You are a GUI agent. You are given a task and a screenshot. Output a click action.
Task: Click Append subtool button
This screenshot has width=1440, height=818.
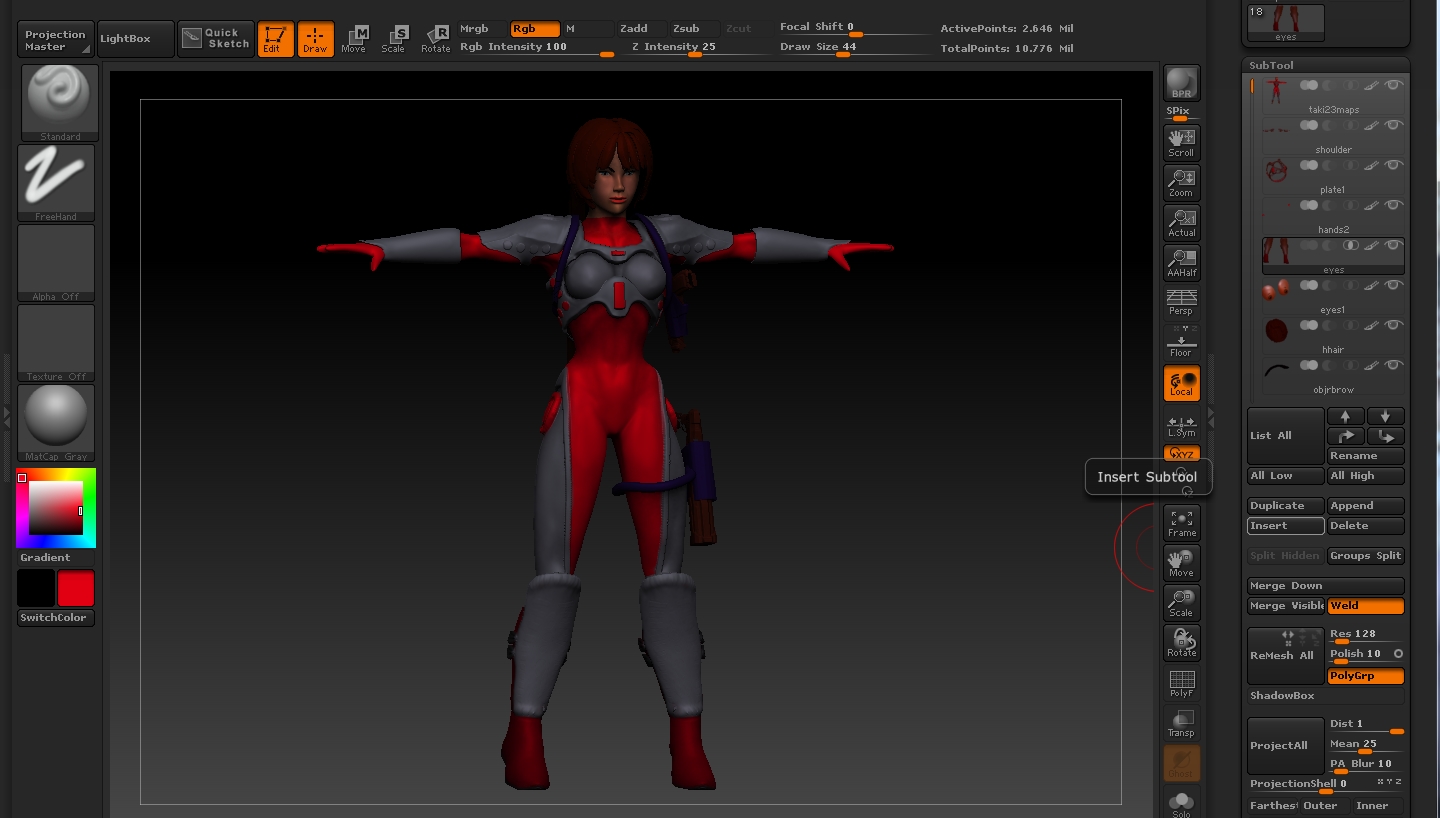[x=1365, y=506]
